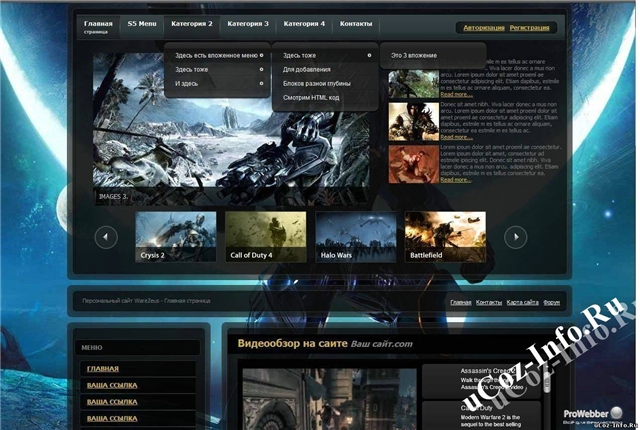The height and width of the screenshot is (430, 640).
Task: Open the S5 Menu tab
Action: 141,22
